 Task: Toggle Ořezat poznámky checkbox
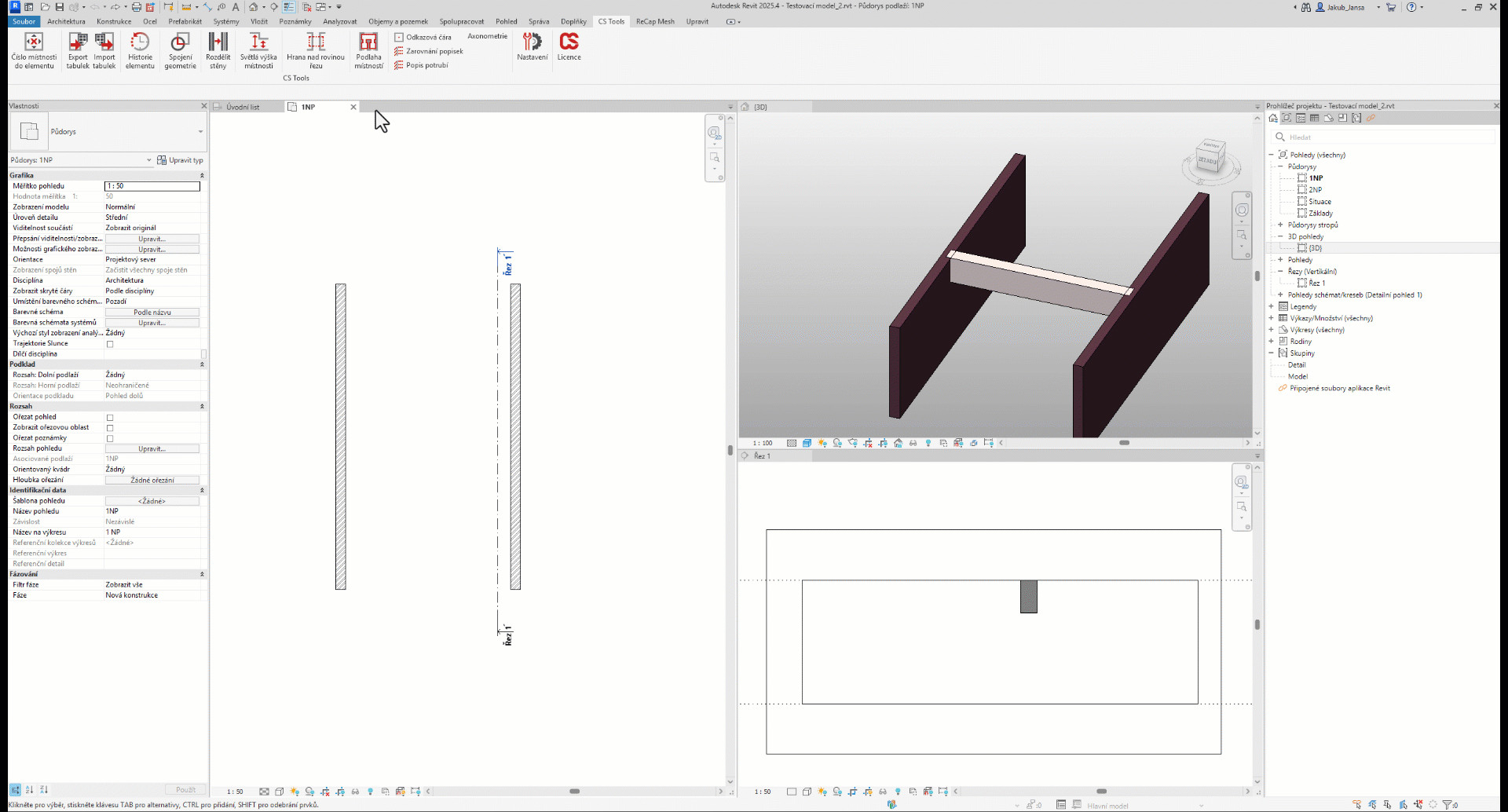pyautogui.click(x=110, y=439)
